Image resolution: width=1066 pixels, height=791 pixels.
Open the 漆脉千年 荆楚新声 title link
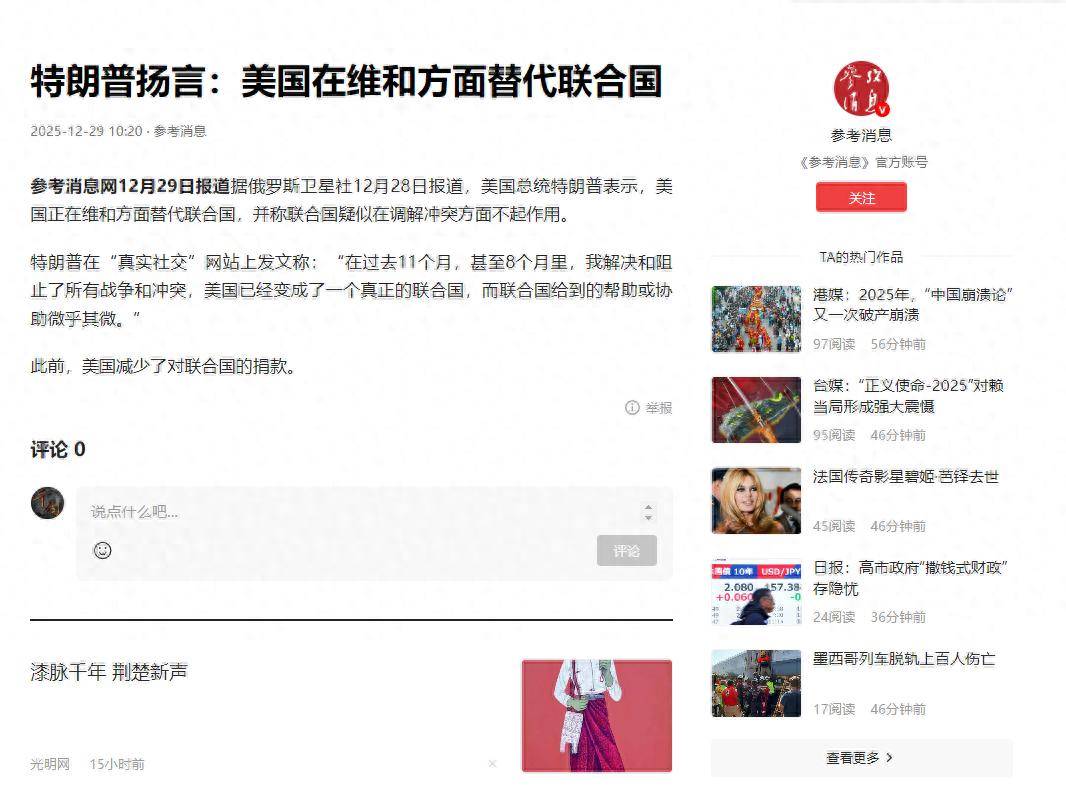(x=109, y=672)
